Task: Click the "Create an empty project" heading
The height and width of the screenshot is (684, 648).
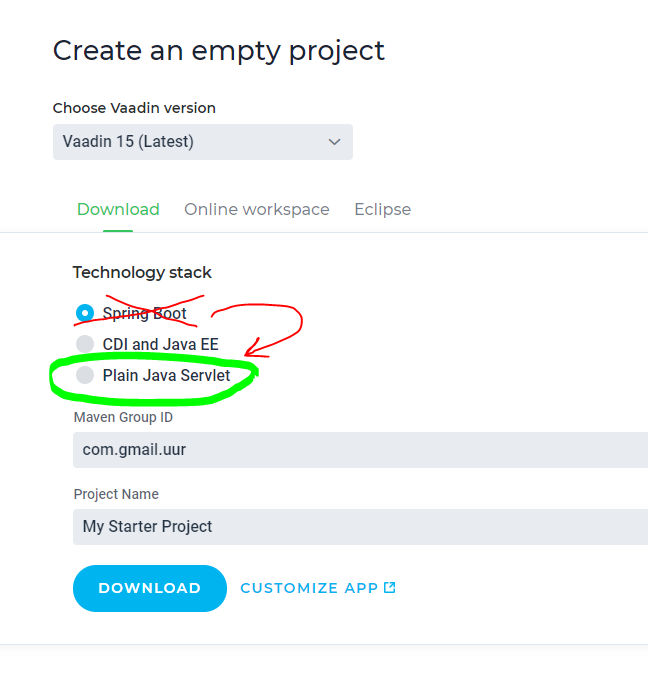Action: coord(218,50)
